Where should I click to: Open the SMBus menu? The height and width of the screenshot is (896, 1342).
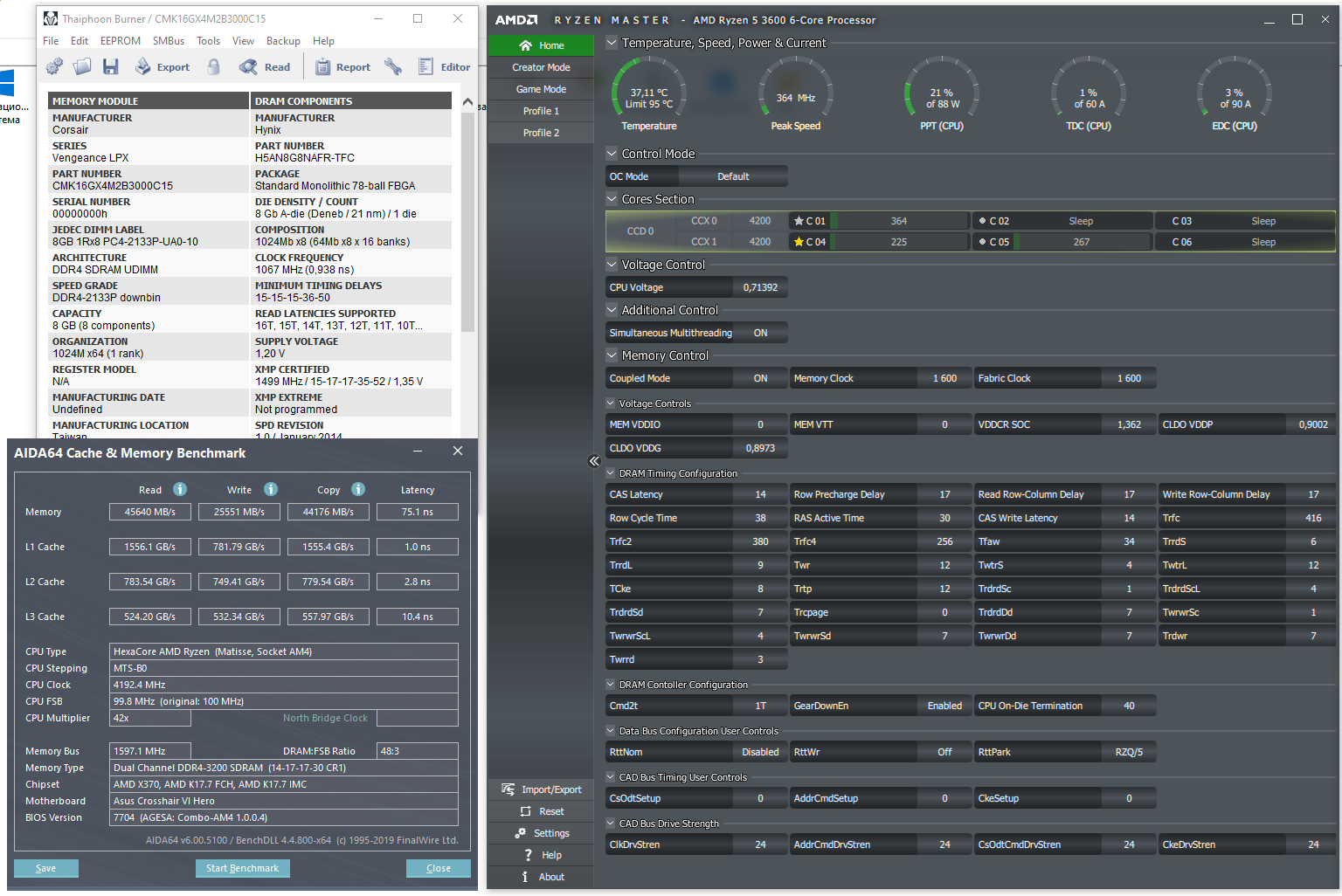click(x=169, y=41)
